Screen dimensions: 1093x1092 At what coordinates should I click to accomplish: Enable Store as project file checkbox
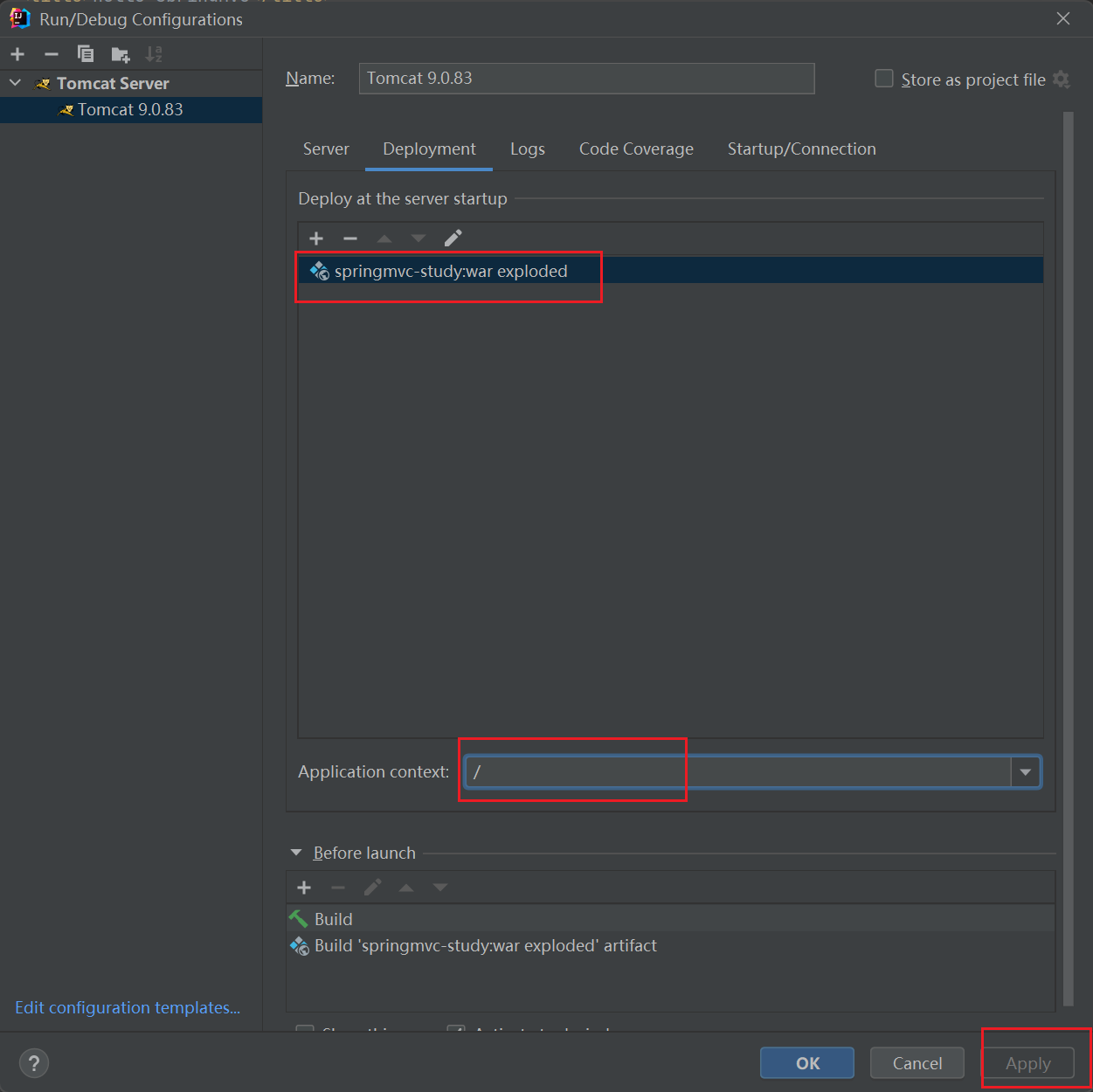click(884, 79)
